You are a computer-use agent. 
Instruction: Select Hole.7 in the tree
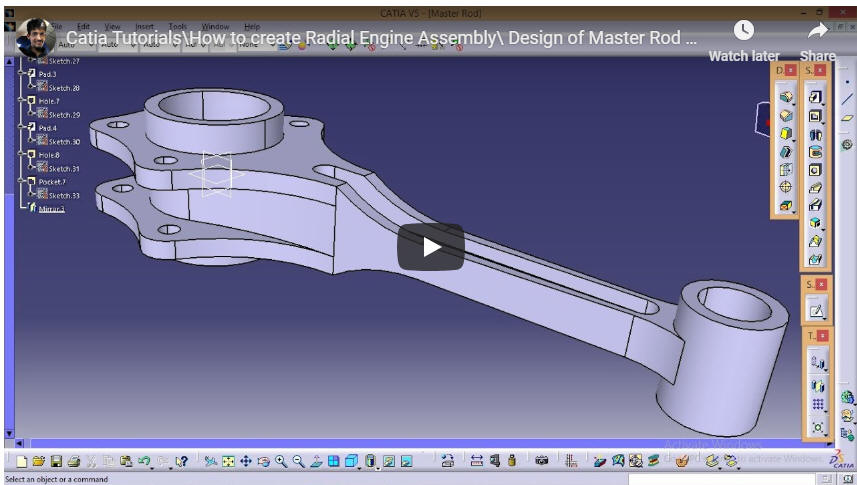[49, 101]
